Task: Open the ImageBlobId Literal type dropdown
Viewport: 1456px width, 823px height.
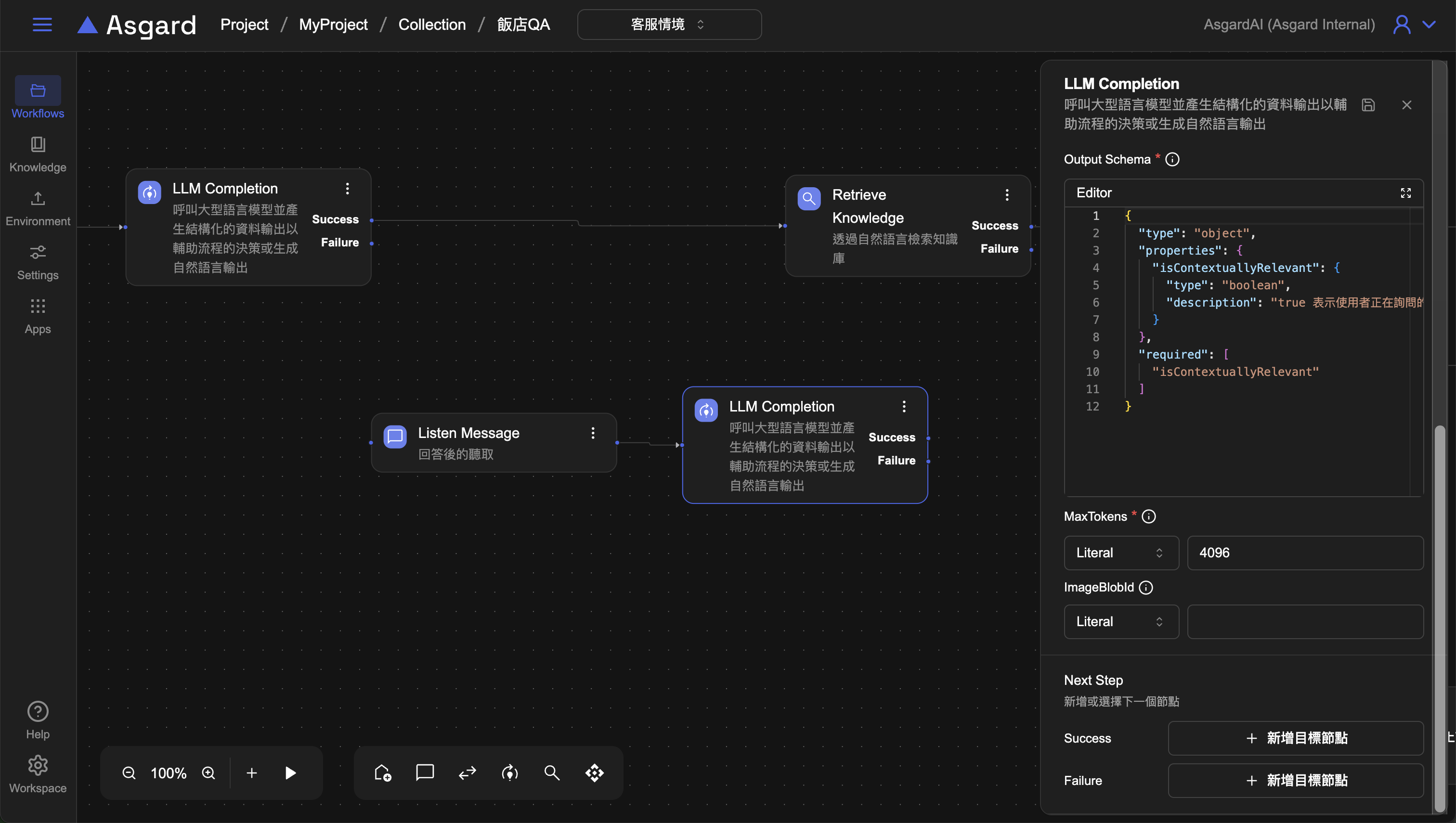Action: click(1121, 621)
